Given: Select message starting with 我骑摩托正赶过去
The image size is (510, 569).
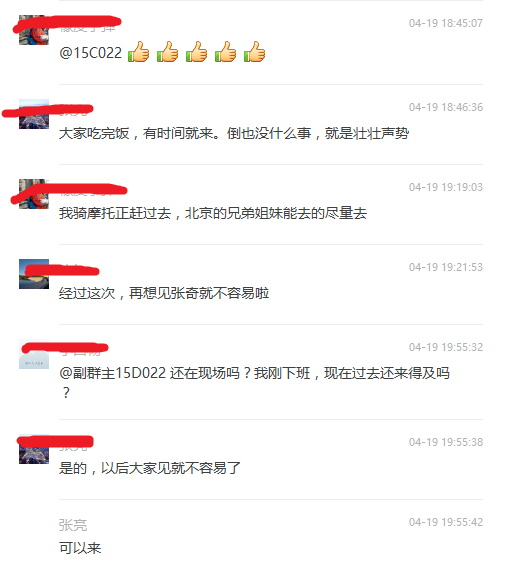Looking at the screenshot, I should [x=213, y=213].
